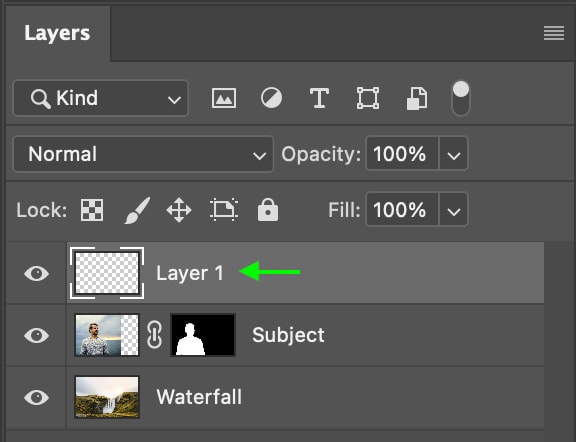Open the Layers panel menu
Viewport: 576px width, 442px height.
click(x=554, y=33)
